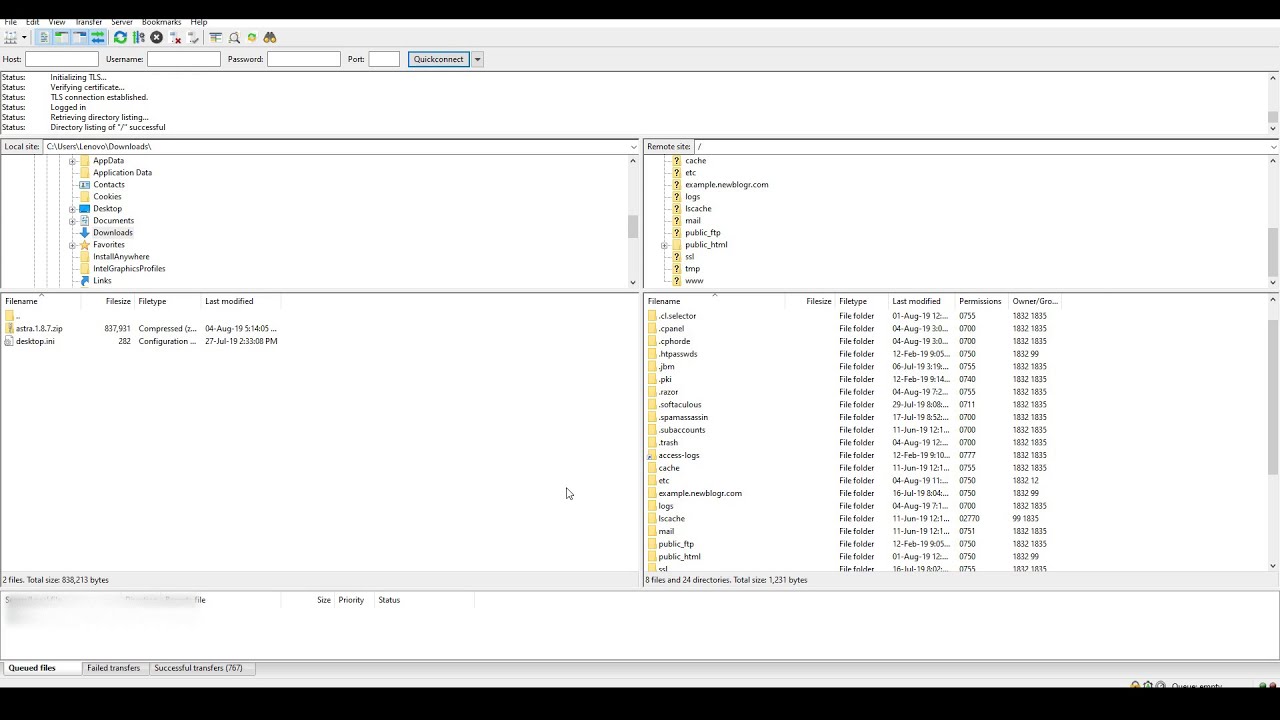Open the File menu

(x=10, y=22)
